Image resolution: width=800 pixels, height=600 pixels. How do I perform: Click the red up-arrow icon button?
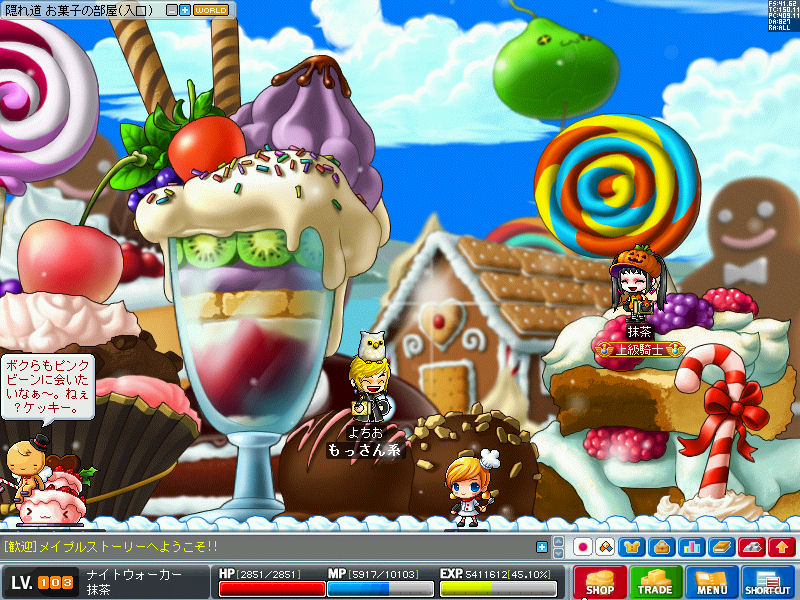(x=782, y=547)
